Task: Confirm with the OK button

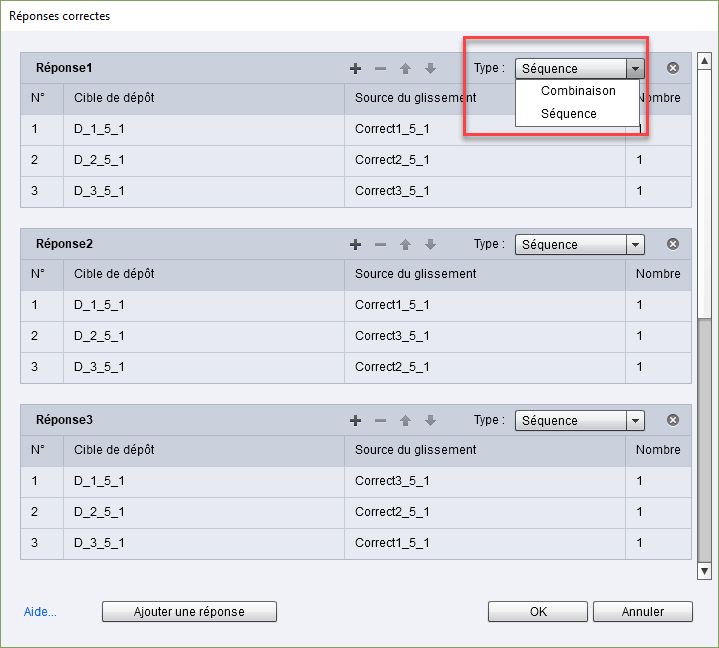Action: tap(537, 611)
